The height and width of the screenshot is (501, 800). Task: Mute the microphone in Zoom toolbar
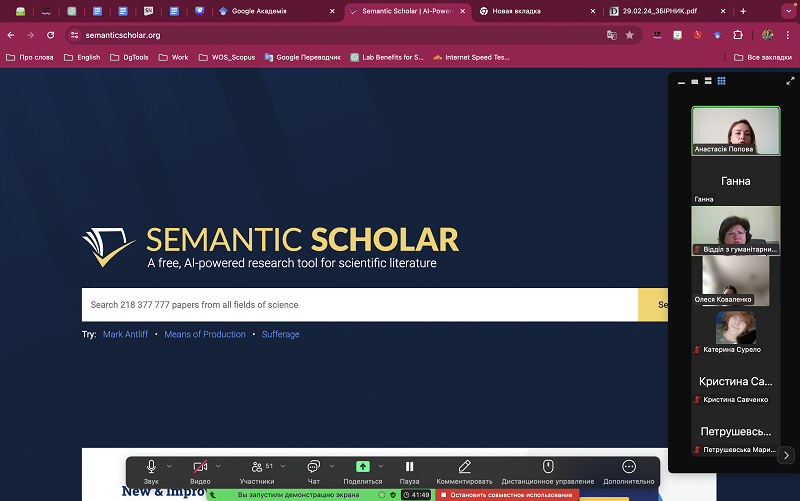151,467
